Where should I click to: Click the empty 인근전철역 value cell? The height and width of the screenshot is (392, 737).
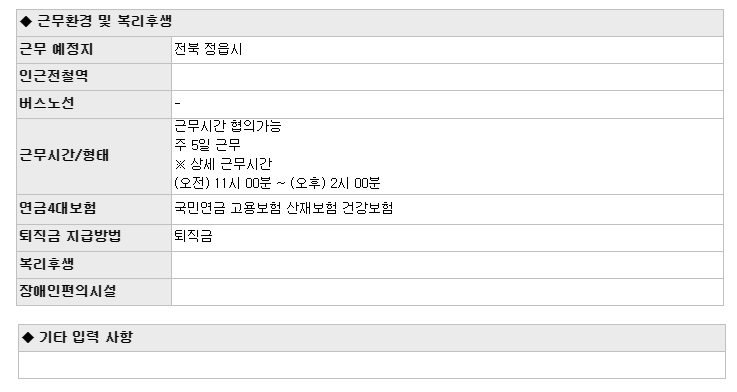point(447,77)
